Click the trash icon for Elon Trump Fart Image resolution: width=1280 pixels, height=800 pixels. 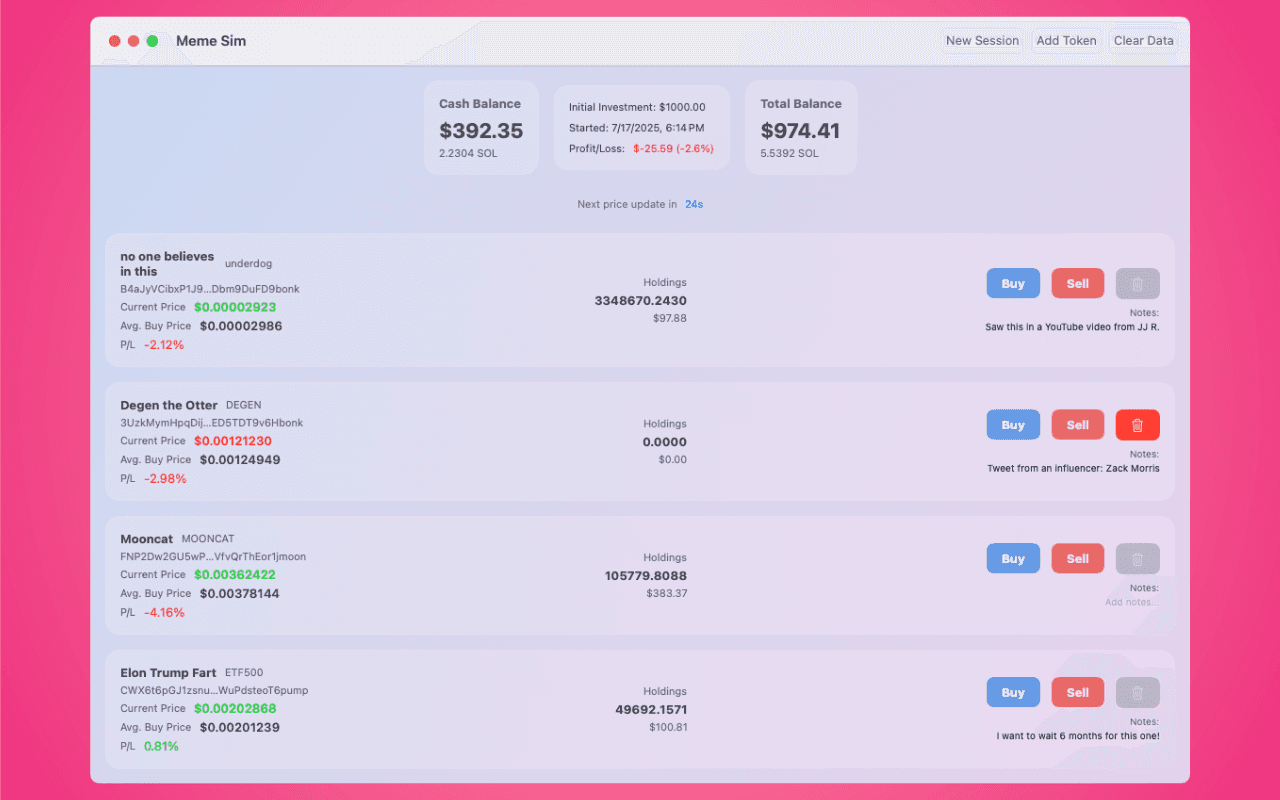(1137, 692)
